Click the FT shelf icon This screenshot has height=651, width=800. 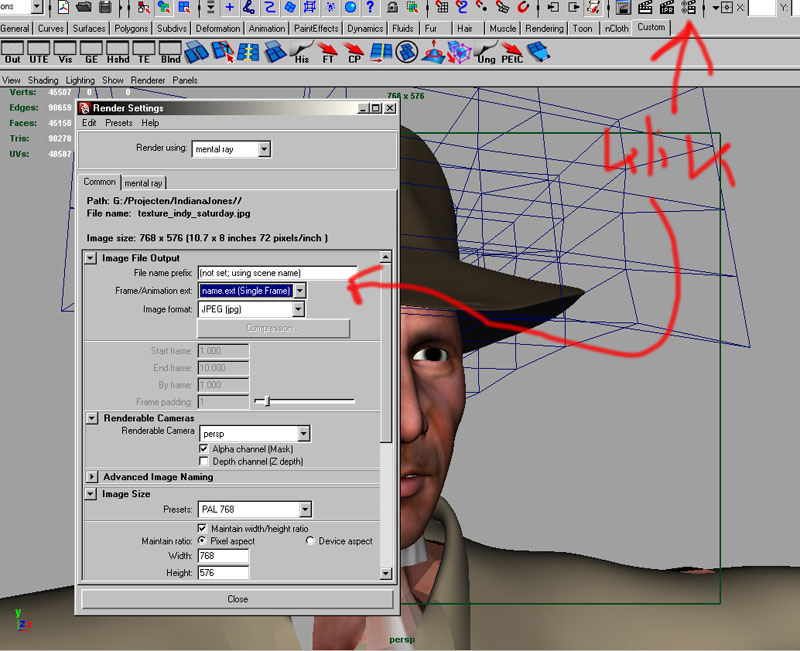(328, 53)
